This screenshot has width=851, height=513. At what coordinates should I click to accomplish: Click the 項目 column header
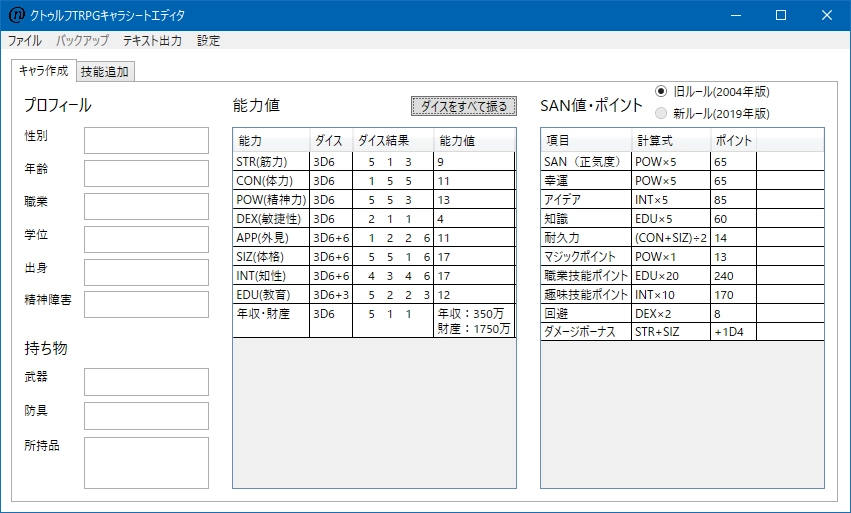587,141
